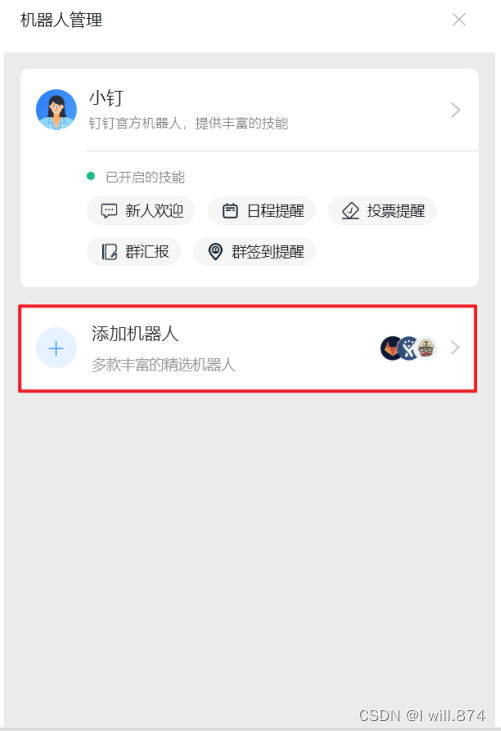
Task: Click the 新人欢迎 chat bubble icon
Action: (x=109, y=211)
